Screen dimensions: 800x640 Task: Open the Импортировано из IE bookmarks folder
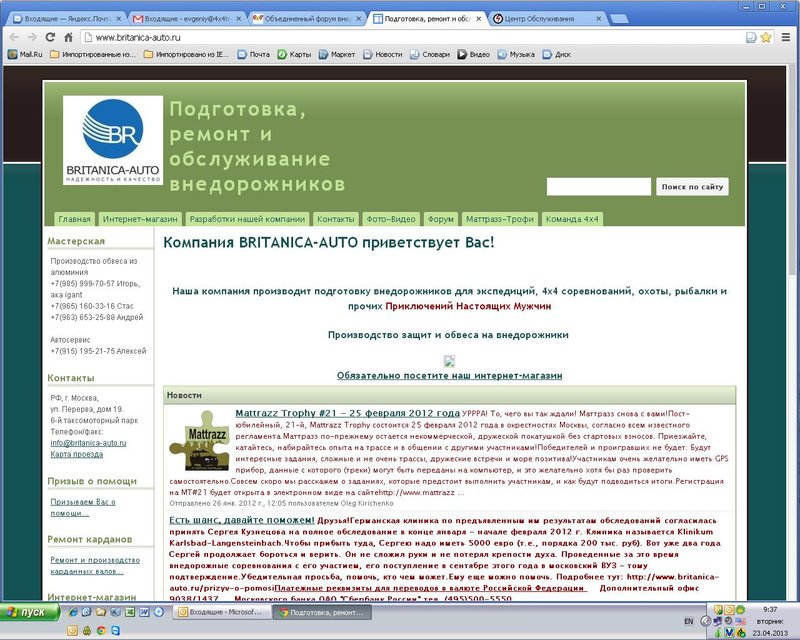click(x=187, y=54)
